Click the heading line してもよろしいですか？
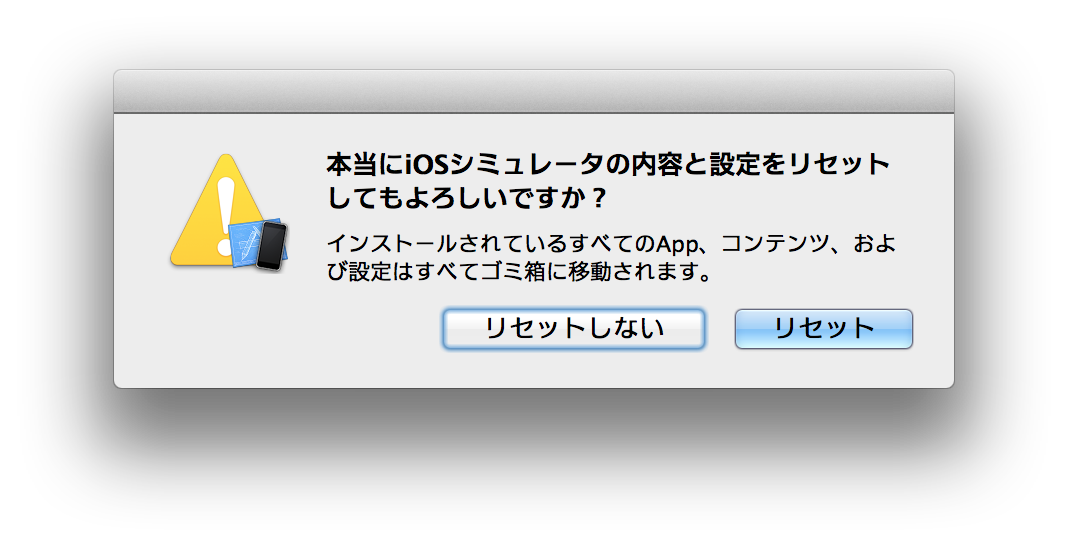This screenshot has width=1068, height=546. tap(467, 198)
